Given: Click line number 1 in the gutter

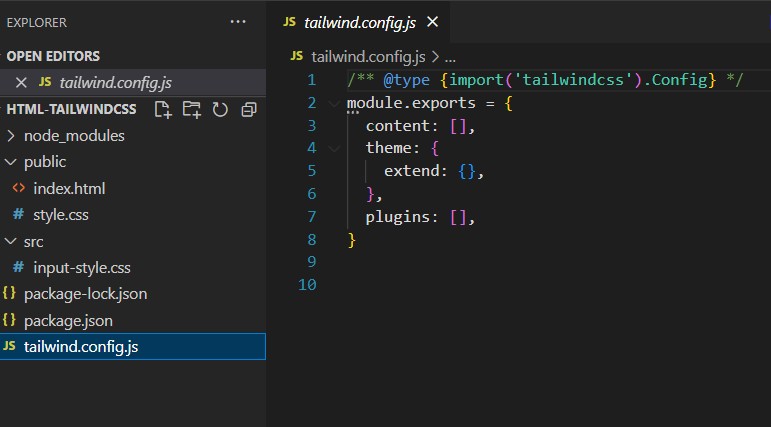Looking at the screenshot, I should [312, 80].
